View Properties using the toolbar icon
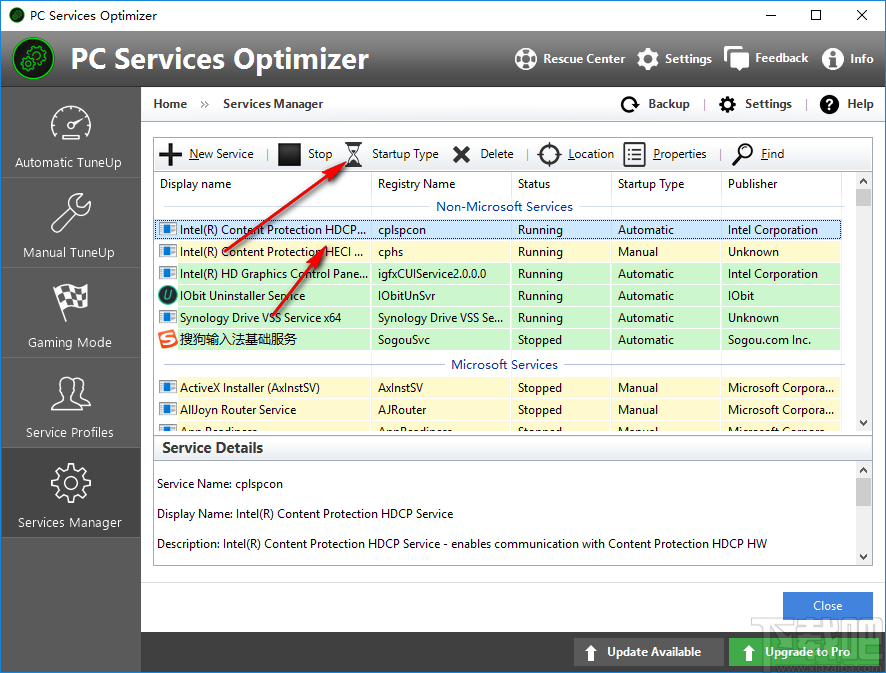The image size is (886, 673). 635,154
